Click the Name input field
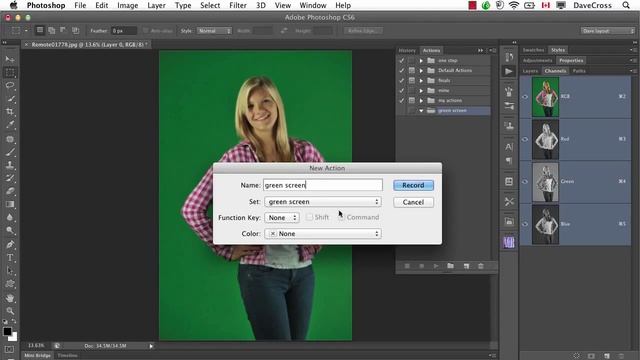Screen dimensions: 640x360 (323, 185)
